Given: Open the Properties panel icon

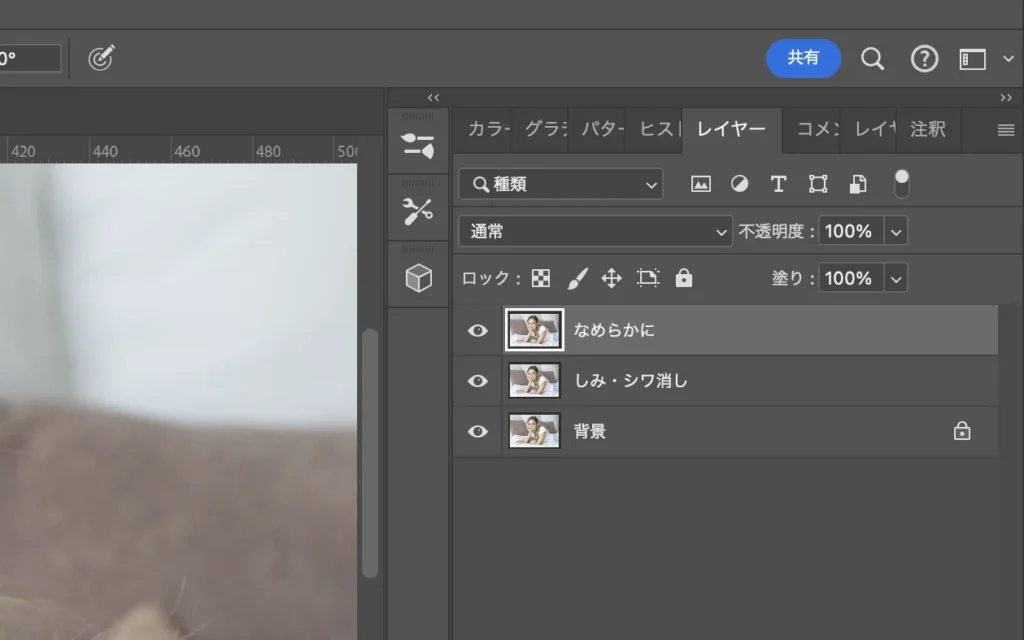Looking at the screenshot, I should (x=418, y=145).
